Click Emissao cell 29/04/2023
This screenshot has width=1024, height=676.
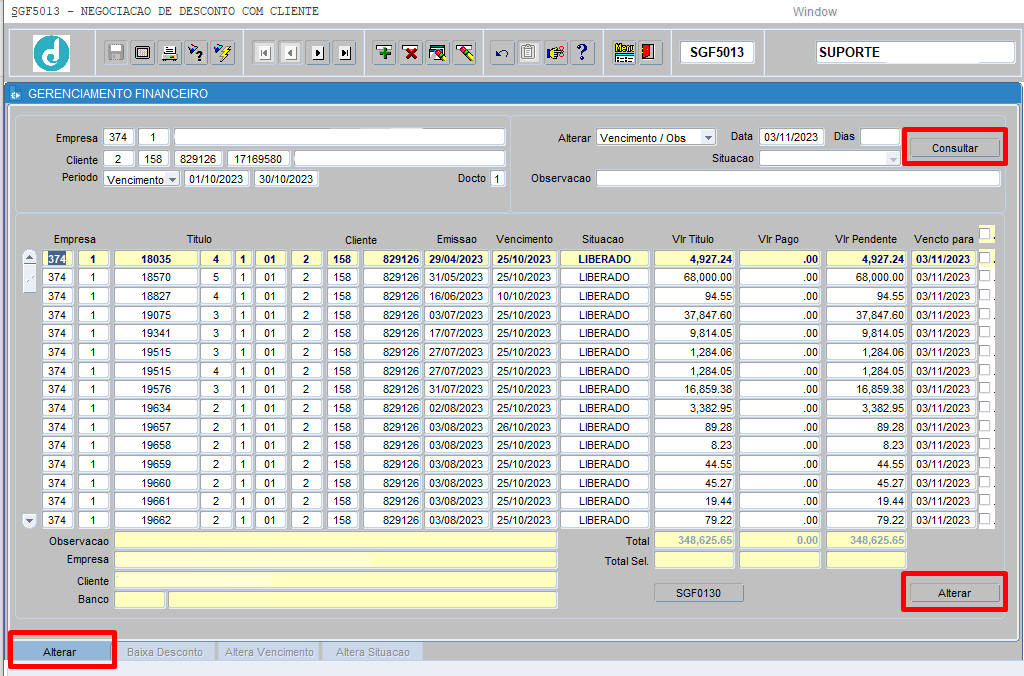pos(456,259)
